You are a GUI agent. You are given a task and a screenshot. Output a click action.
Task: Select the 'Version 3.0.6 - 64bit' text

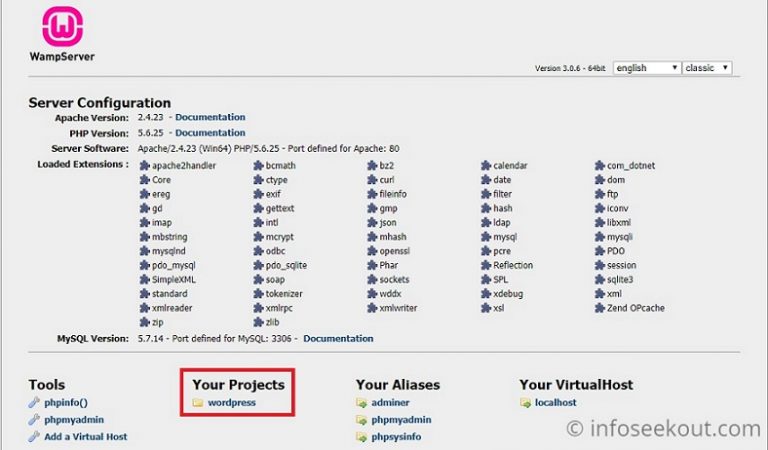pos(570,69)
